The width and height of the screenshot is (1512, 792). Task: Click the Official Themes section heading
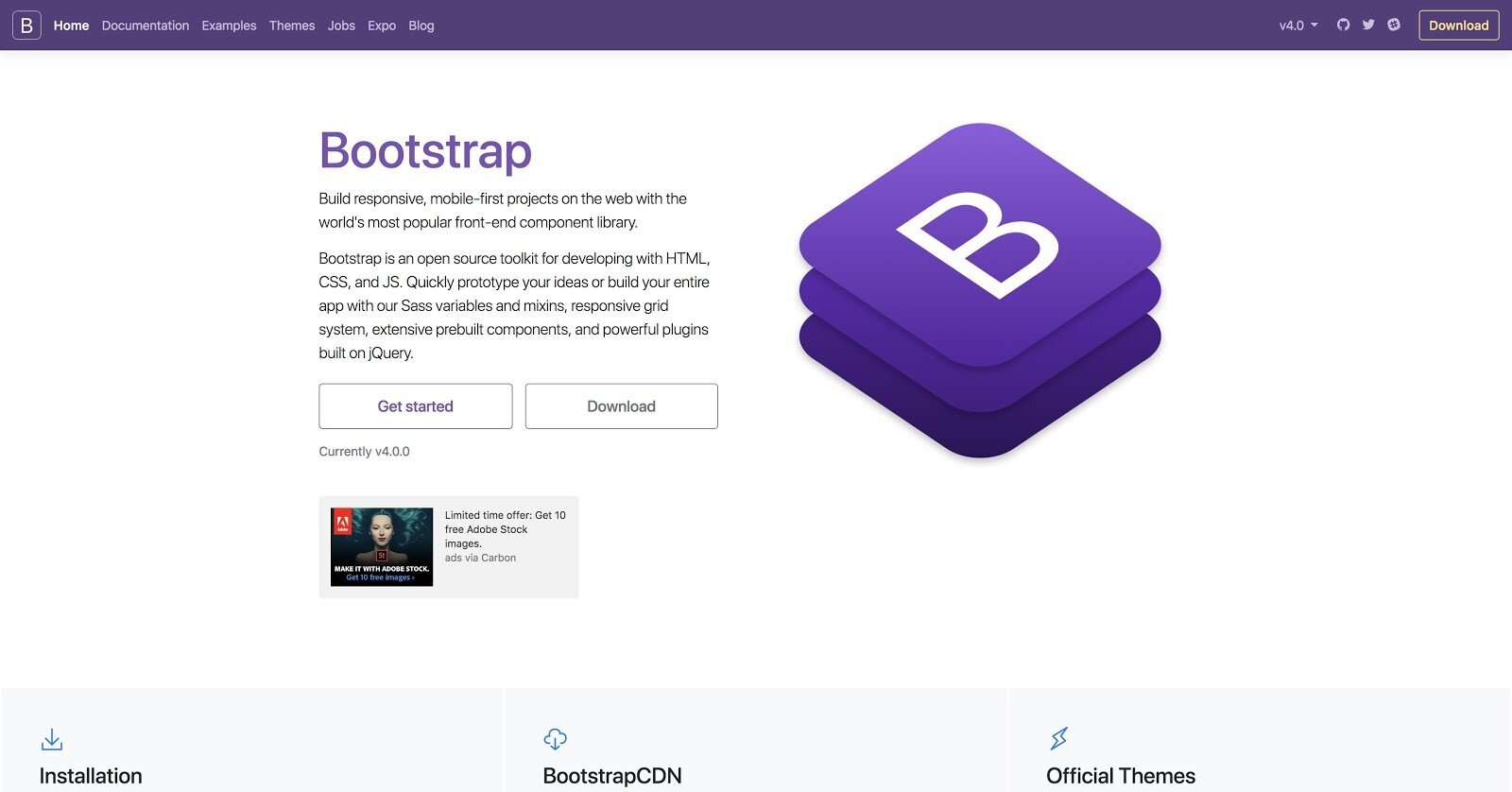pos(1121,776)
